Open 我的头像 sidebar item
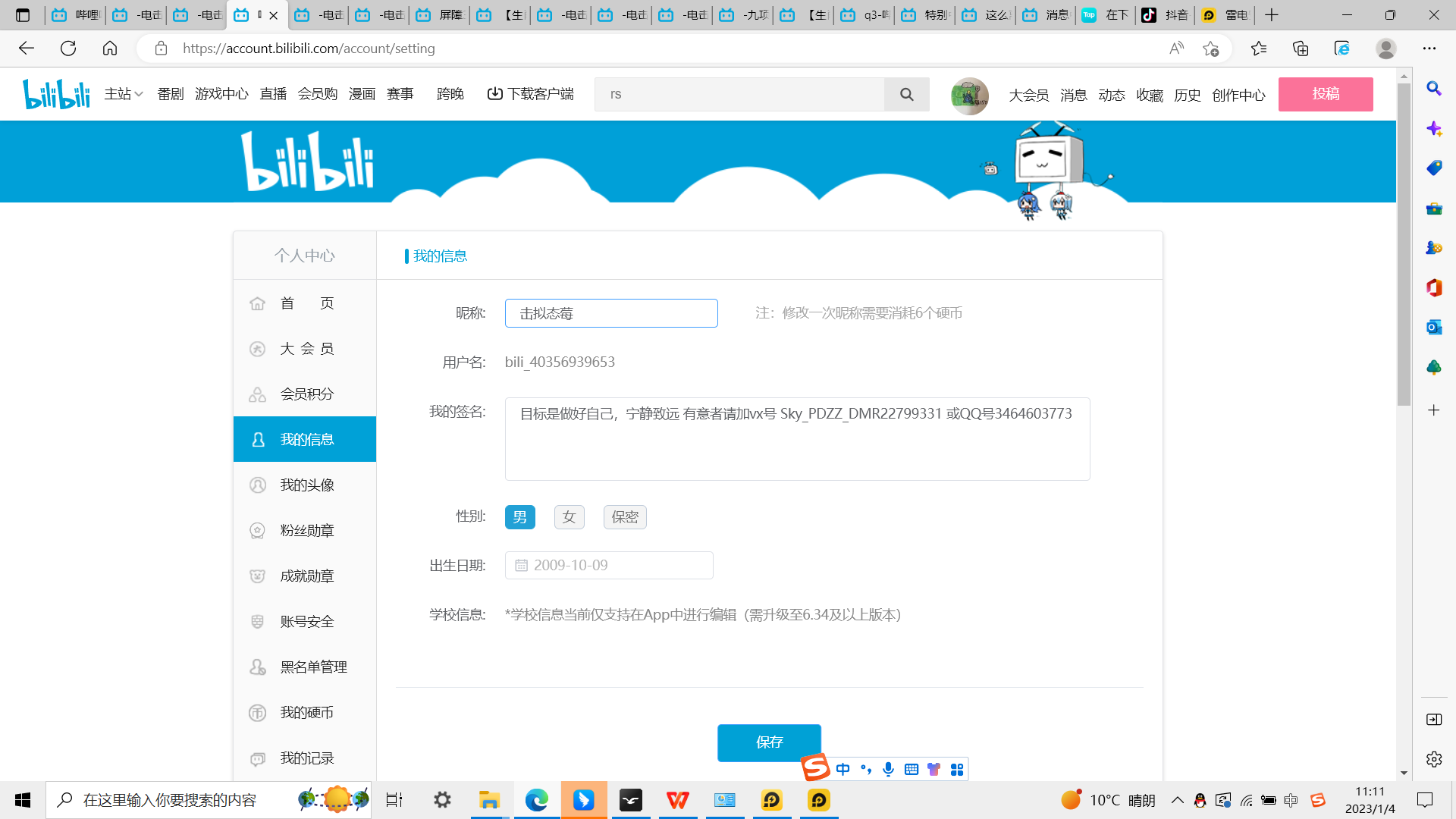The image size is (1456, 819). pos(305,485)
